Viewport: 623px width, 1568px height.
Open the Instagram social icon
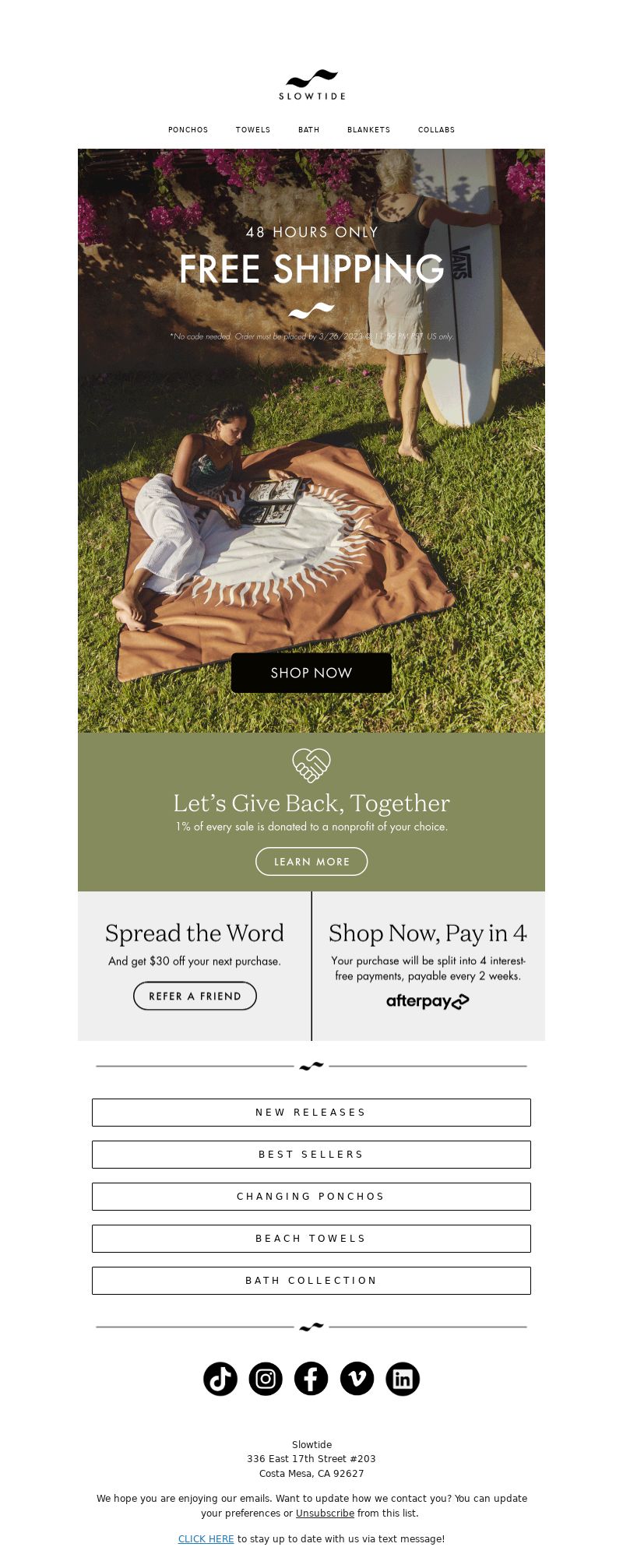(266, 1379)
